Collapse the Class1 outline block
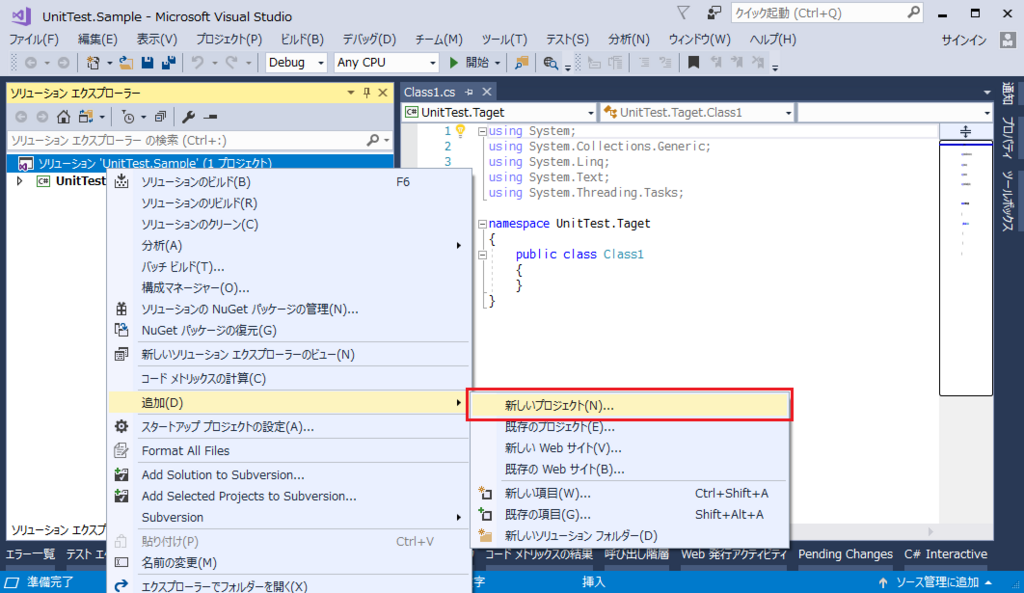This screenshot has width=1024, height=593. [x=482, y=254]
